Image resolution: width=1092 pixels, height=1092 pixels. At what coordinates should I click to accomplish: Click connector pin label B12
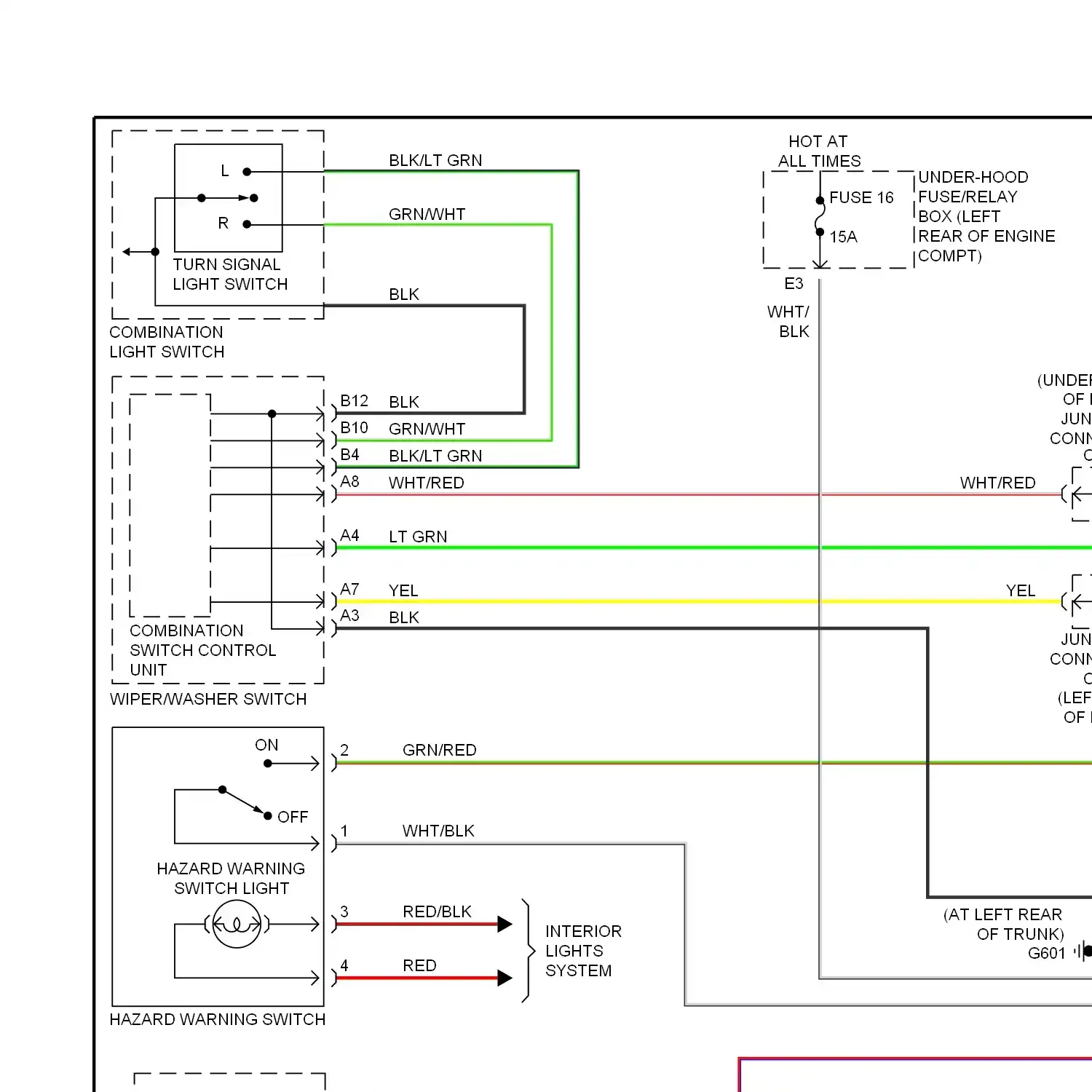pyautogui.click(x=354, y=401)
